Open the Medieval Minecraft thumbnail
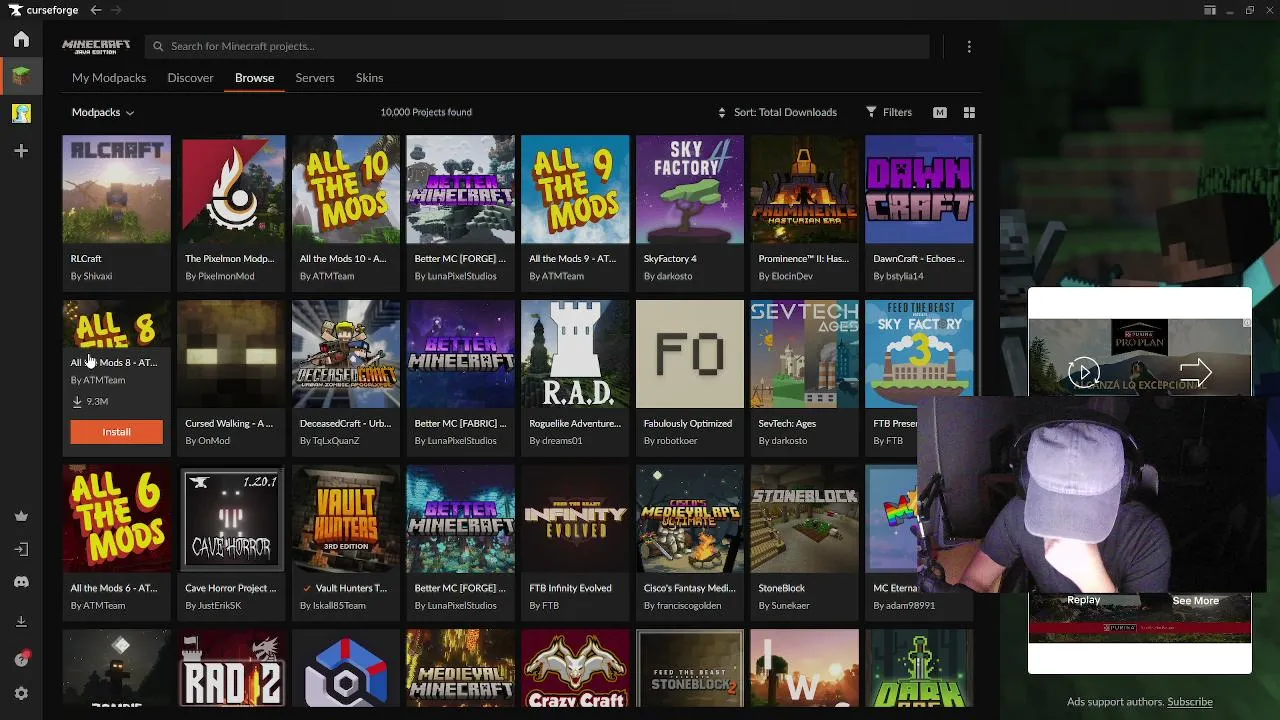The height and width of the screenshot is (720, 1280). pos(460,668)
